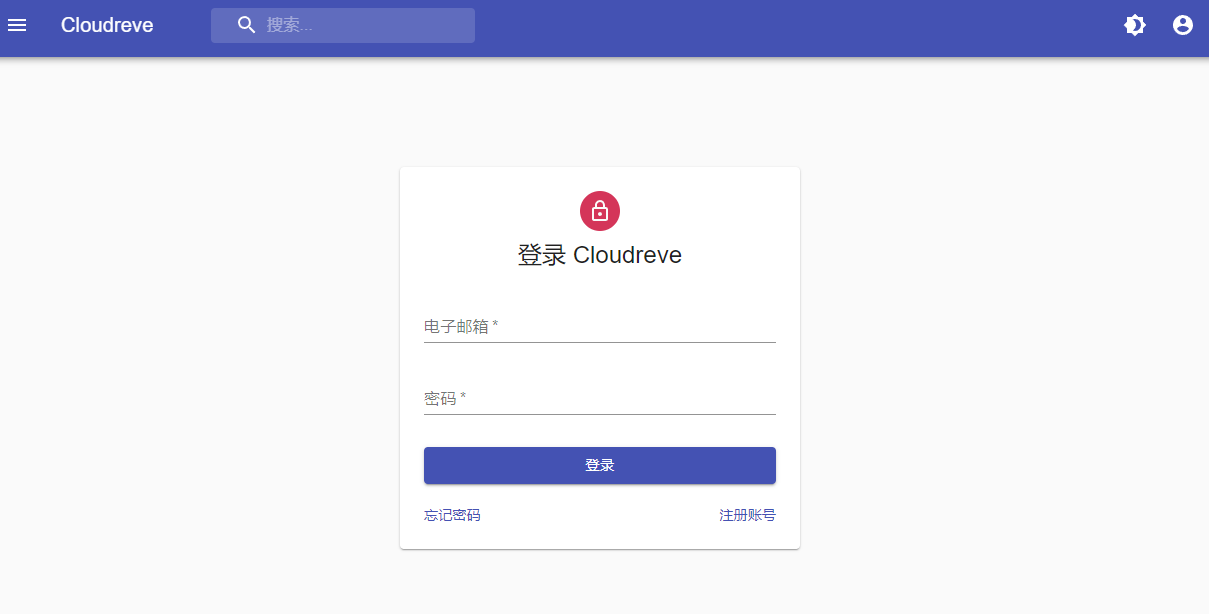Click the search magnifier icon
Viewport: 1209px width, 614px height.
click(247, 25)
